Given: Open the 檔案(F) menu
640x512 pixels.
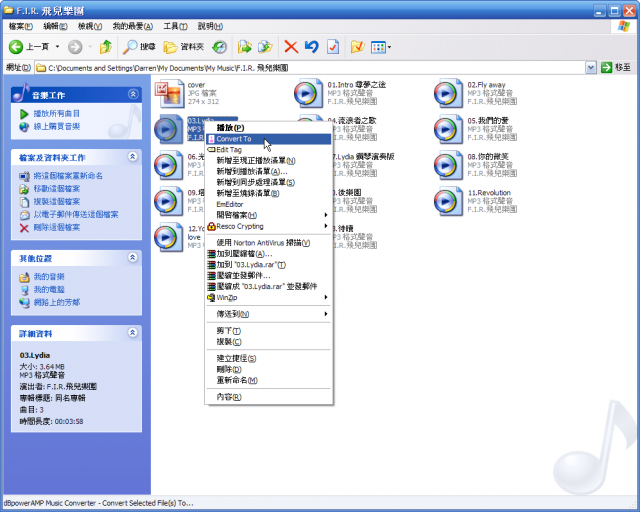Looking at the screenshot, I should point(20,26).
